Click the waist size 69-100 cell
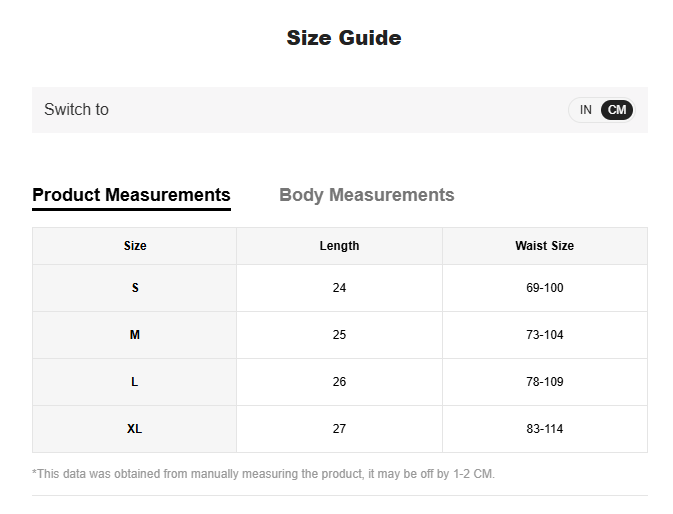The width and height of the screenshot is (673, 514). click(544, 288)
